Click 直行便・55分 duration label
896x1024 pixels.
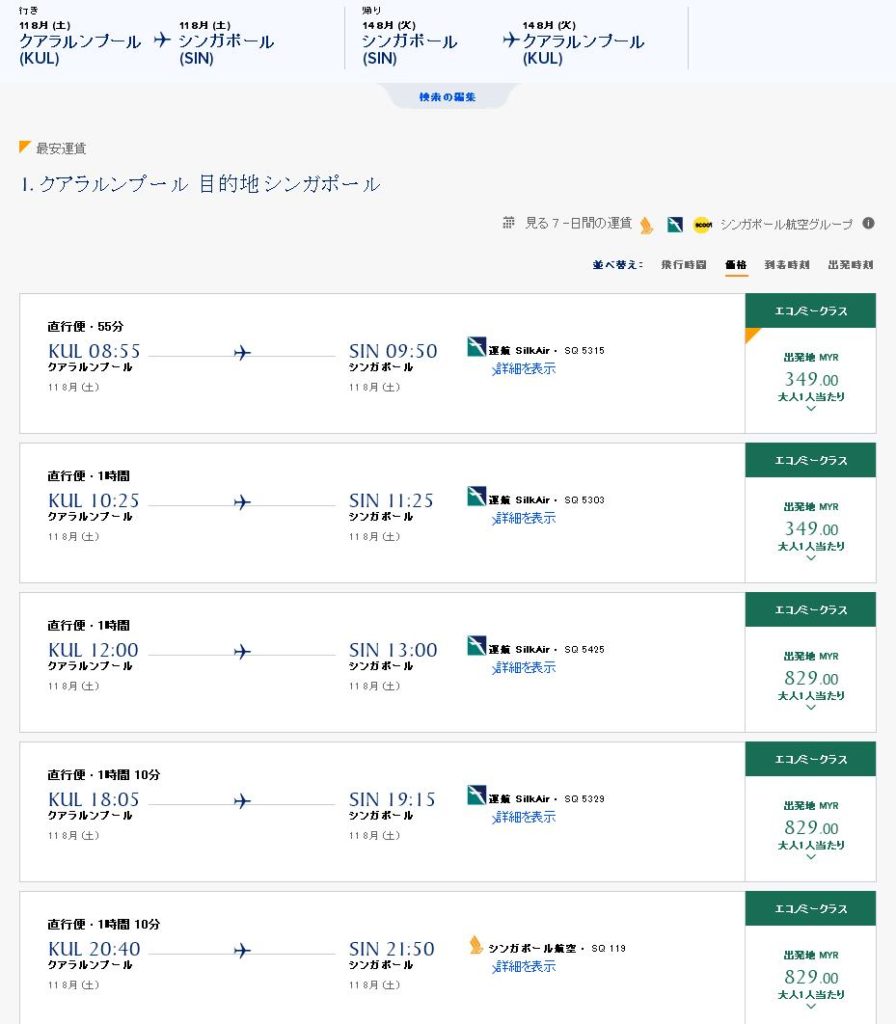click(x=86, y=326)
